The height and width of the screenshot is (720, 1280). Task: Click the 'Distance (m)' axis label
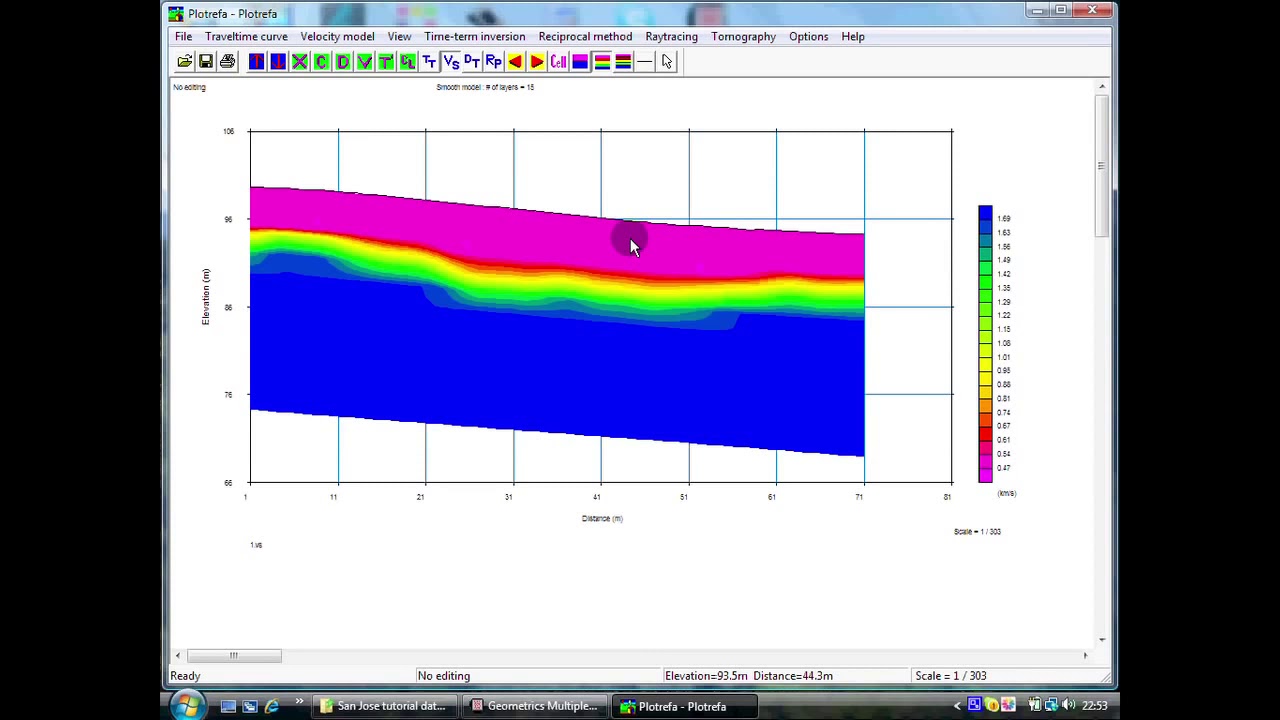click(602, 519)
